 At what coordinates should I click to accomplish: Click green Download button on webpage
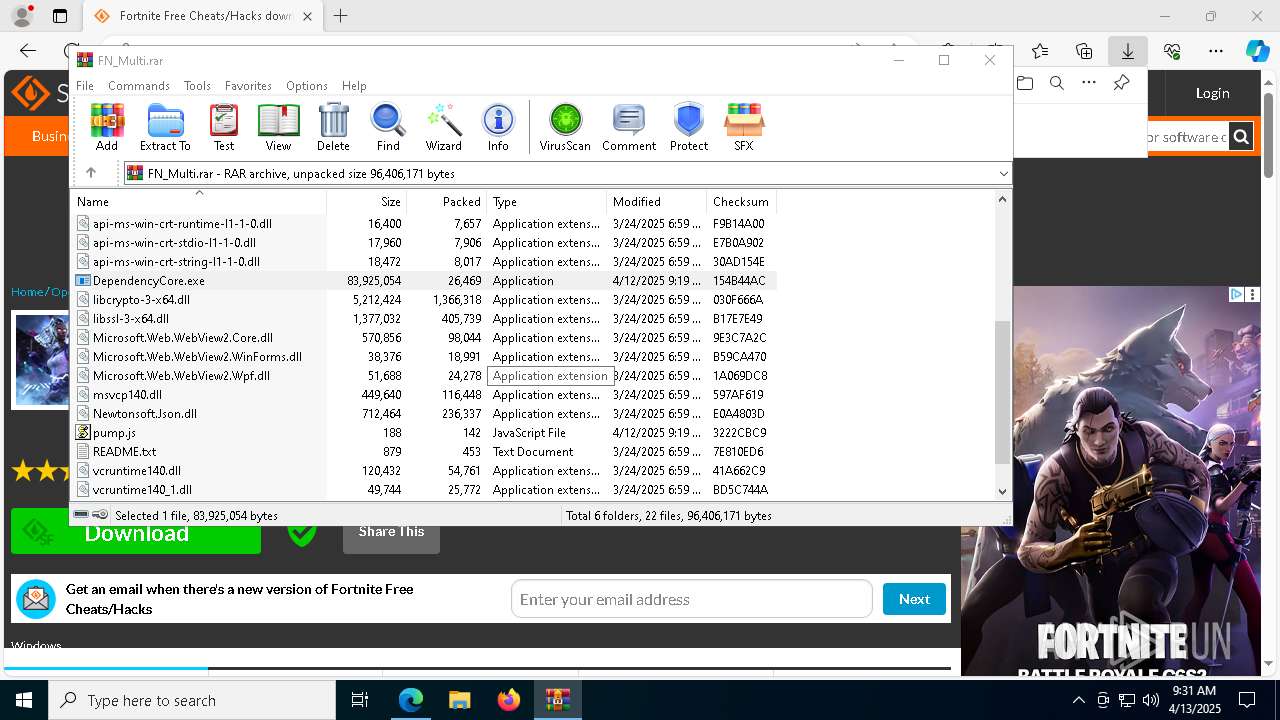pyautogui.click(x=136, y=534)
